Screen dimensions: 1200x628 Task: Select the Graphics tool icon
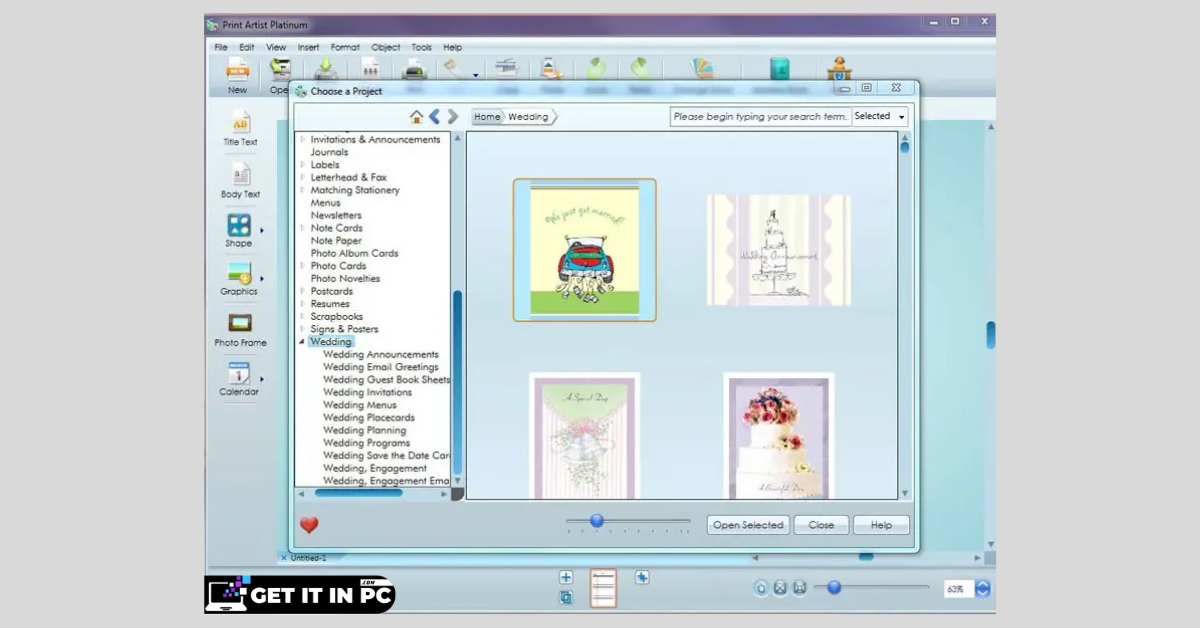pyautogui.click(x=239, y=273)
